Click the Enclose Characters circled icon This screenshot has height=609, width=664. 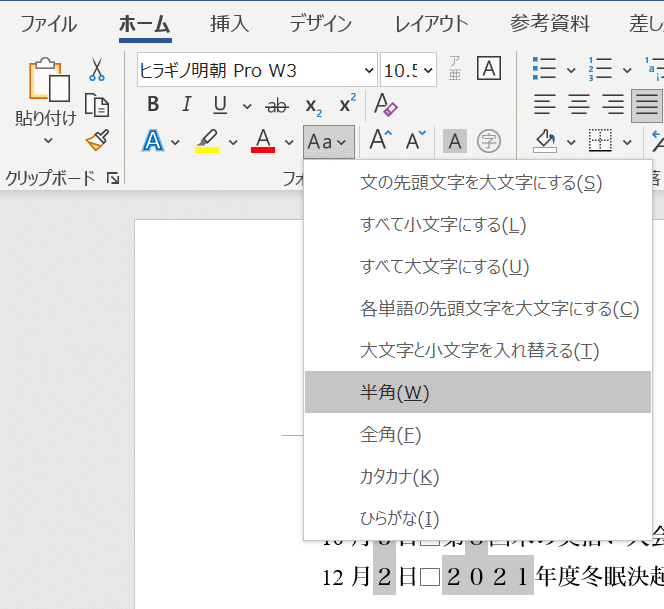[489, 141]
